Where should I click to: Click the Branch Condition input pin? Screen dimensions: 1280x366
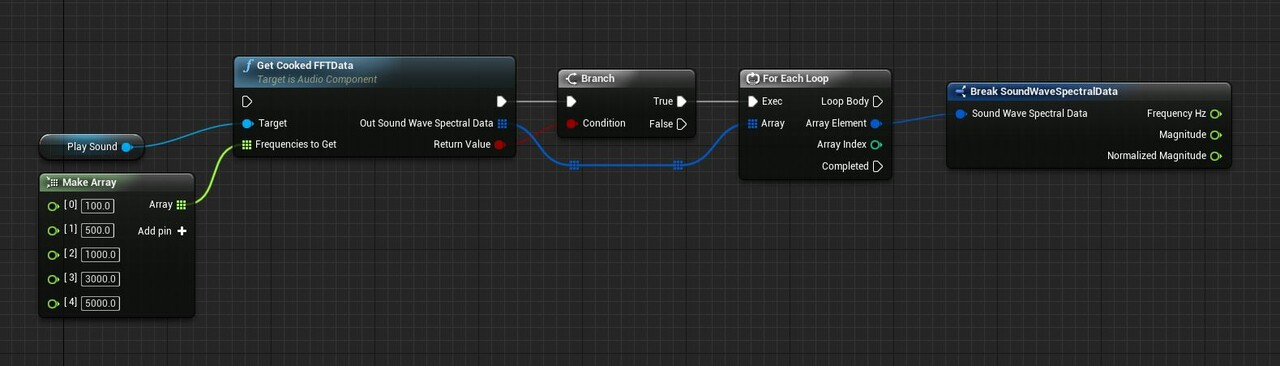[572, 124]
